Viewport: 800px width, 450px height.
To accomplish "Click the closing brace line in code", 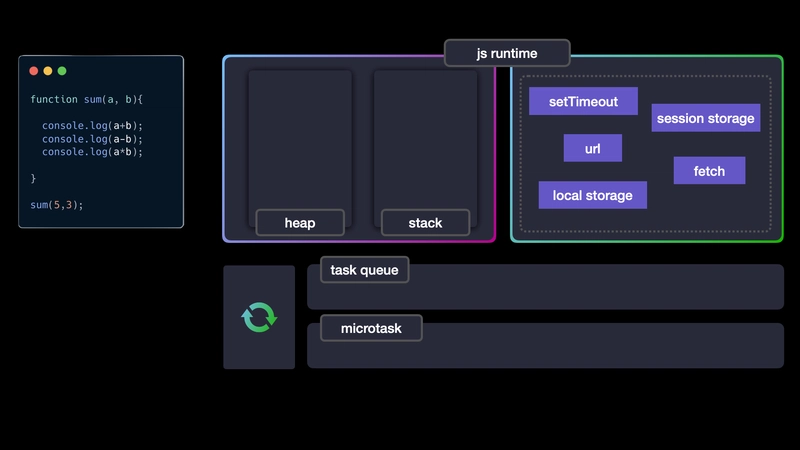I will pos(33,178).
